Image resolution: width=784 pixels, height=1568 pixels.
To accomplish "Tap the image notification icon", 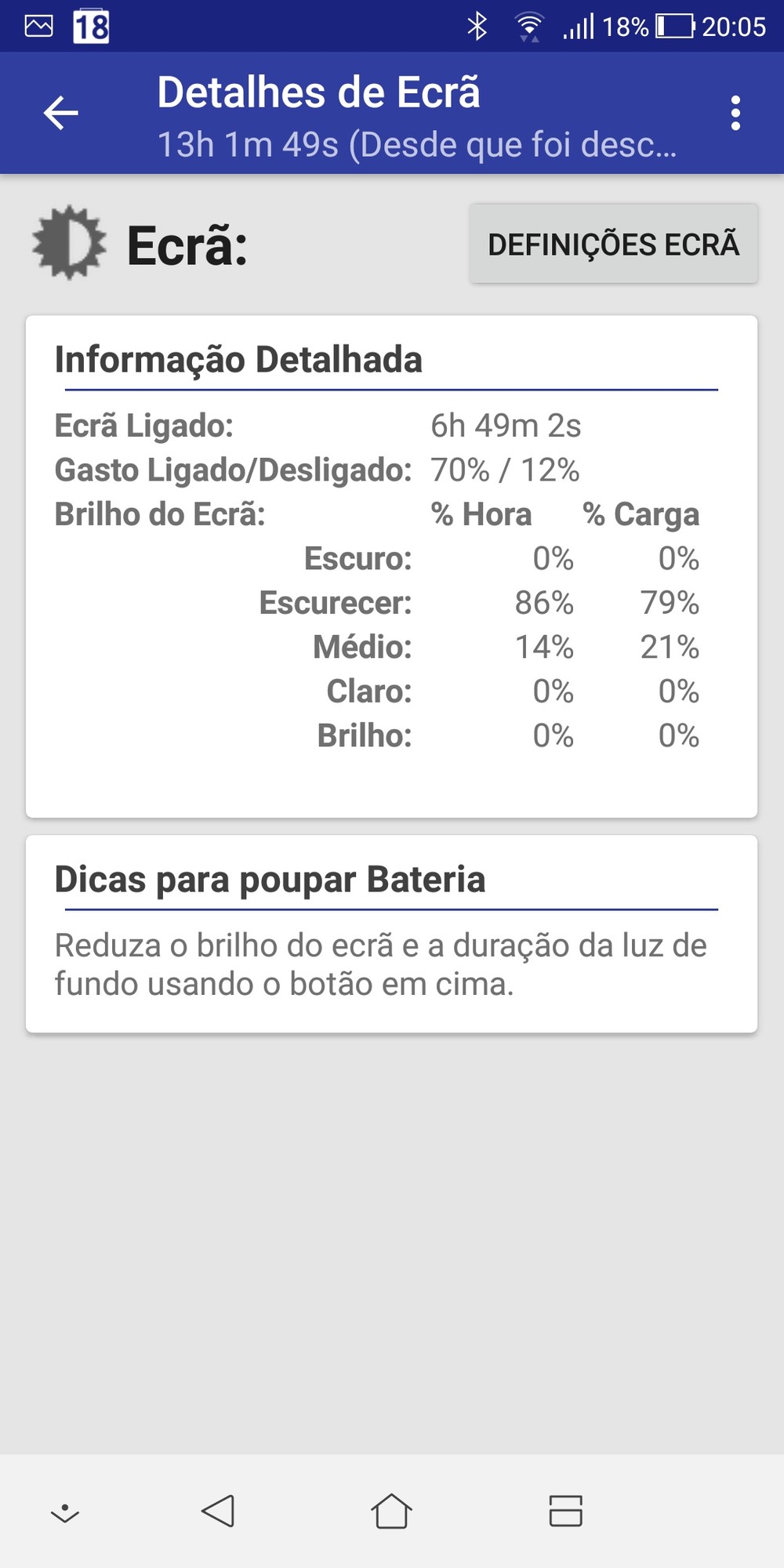I will [38, 27].
